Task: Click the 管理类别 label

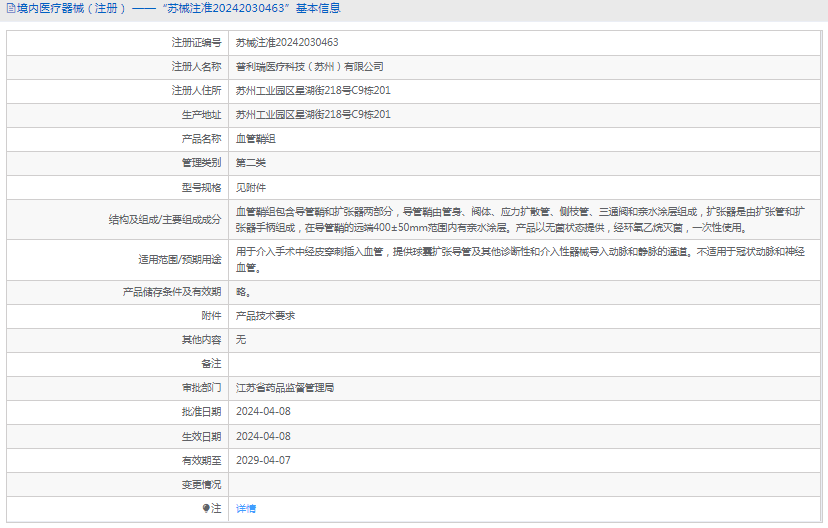Action: (x=201, y=163)
